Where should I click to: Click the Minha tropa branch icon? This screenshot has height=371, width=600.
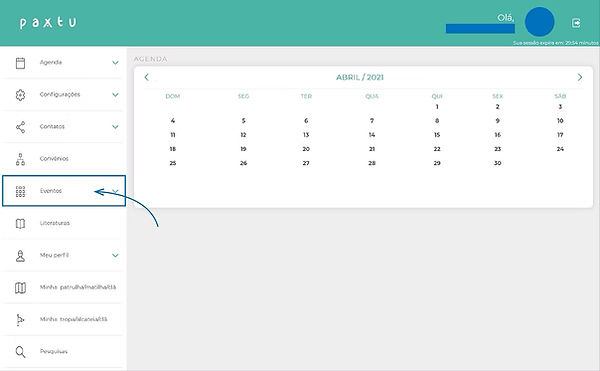pyautogui.click(x=20, y=320)
